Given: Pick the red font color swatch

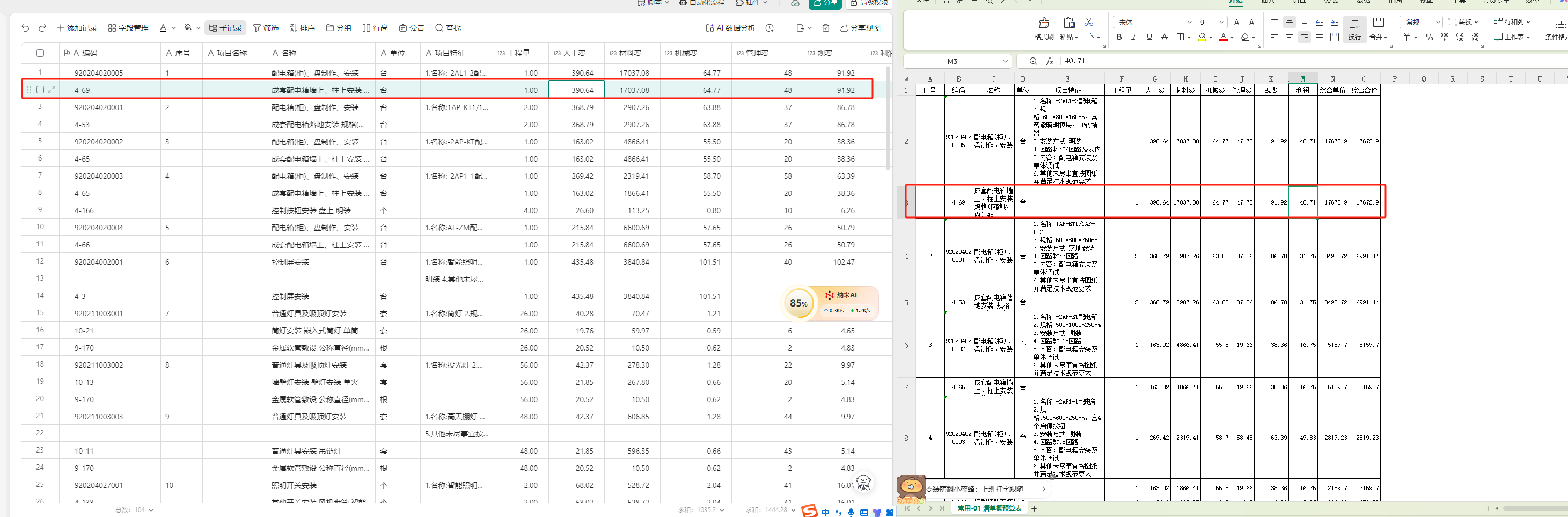Looking at the screenshot, I should tap(1223, 37).
